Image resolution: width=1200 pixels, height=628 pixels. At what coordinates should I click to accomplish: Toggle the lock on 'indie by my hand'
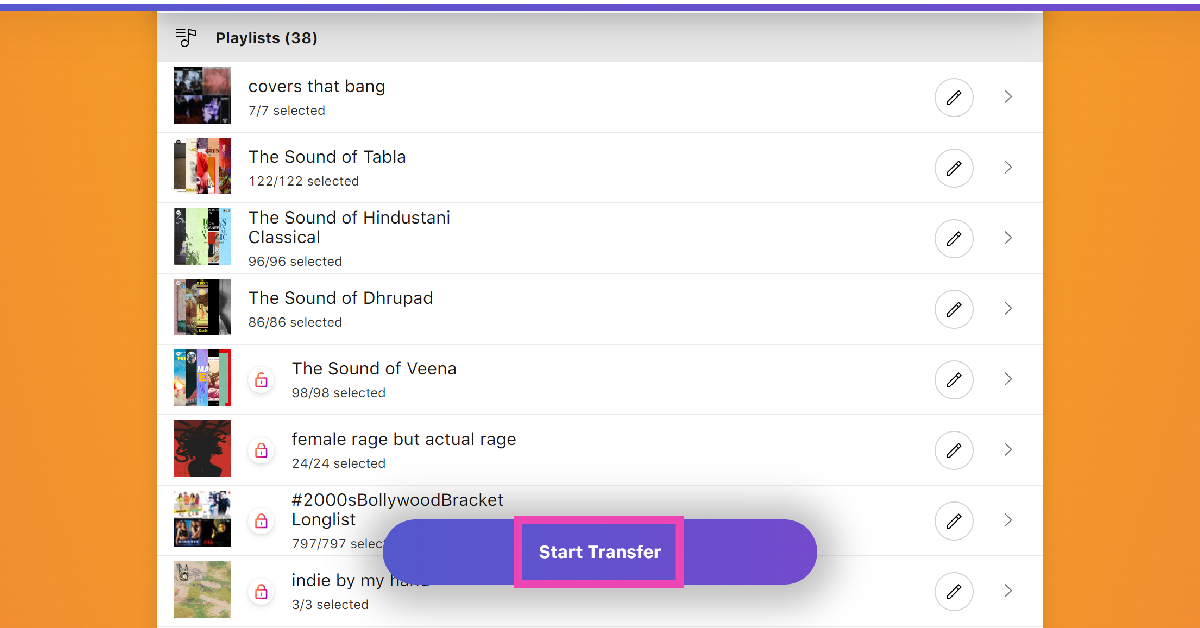(261, 591)
